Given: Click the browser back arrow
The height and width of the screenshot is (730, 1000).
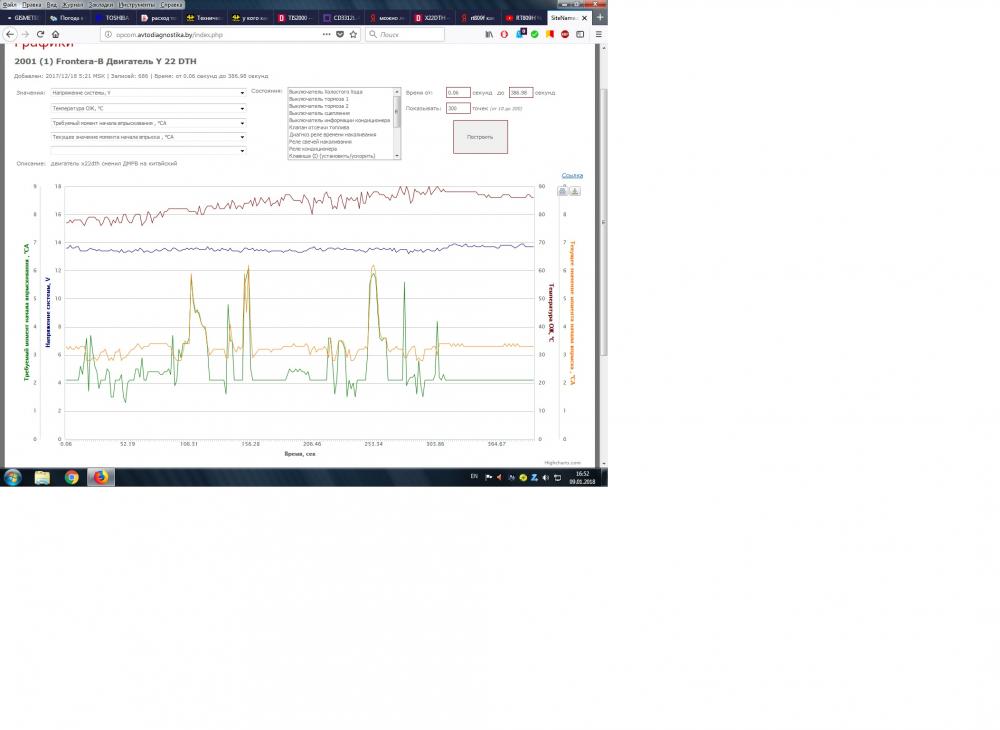Looking at the screenshot, I should tap(11, 34).
